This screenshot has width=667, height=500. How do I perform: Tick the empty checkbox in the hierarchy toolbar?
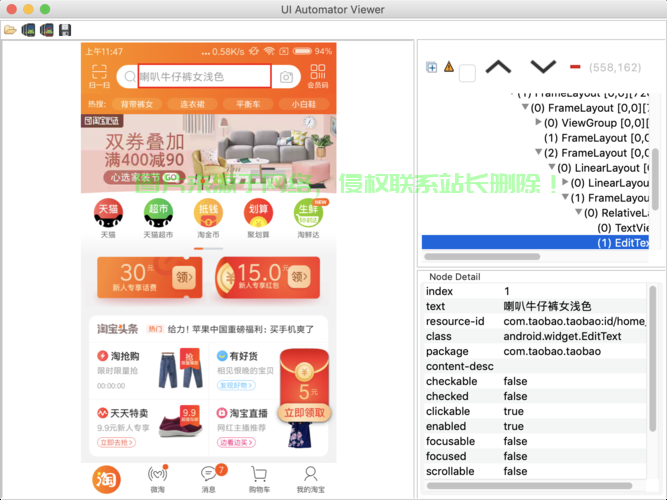coord(467,73)
